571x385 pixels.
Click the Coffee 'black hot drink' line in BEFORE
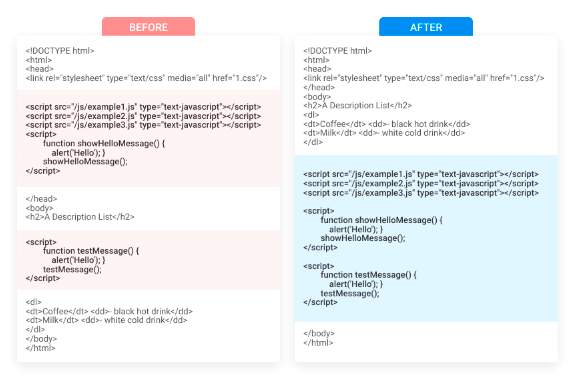tap(109, 311)
